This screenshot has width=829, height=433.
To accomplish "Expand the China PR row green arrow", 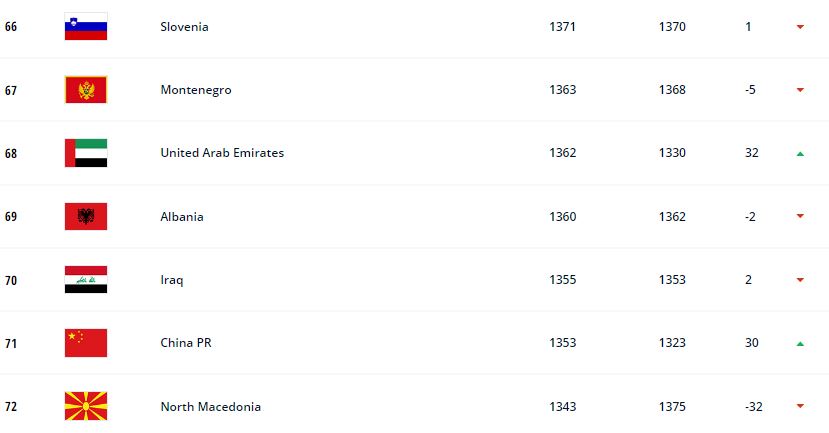I will pos(800,344).
